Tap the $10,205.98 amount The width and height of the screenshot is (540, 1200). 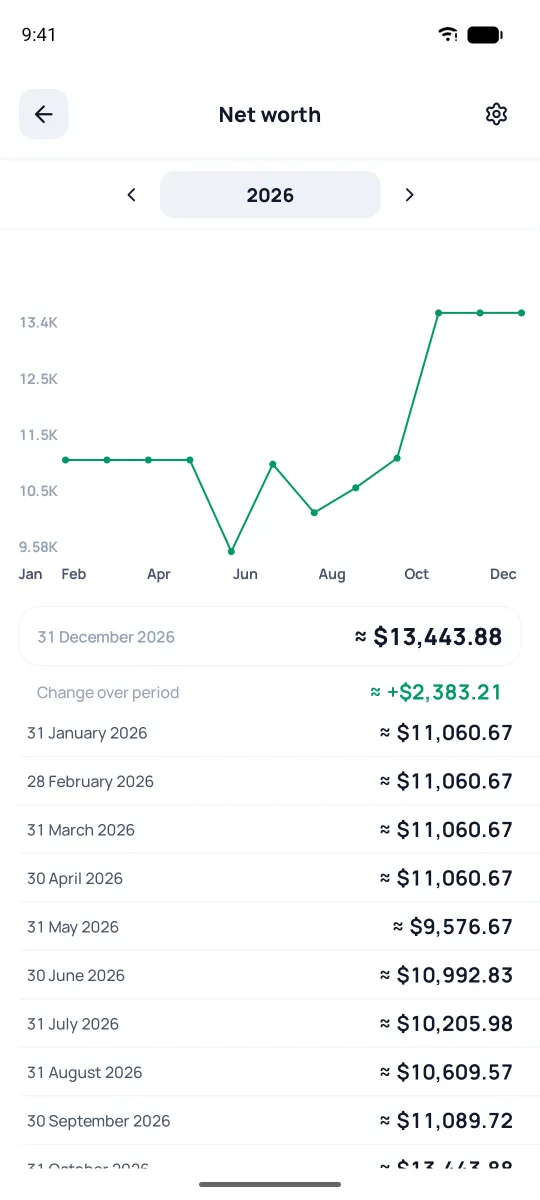(x=447, y=1024)
